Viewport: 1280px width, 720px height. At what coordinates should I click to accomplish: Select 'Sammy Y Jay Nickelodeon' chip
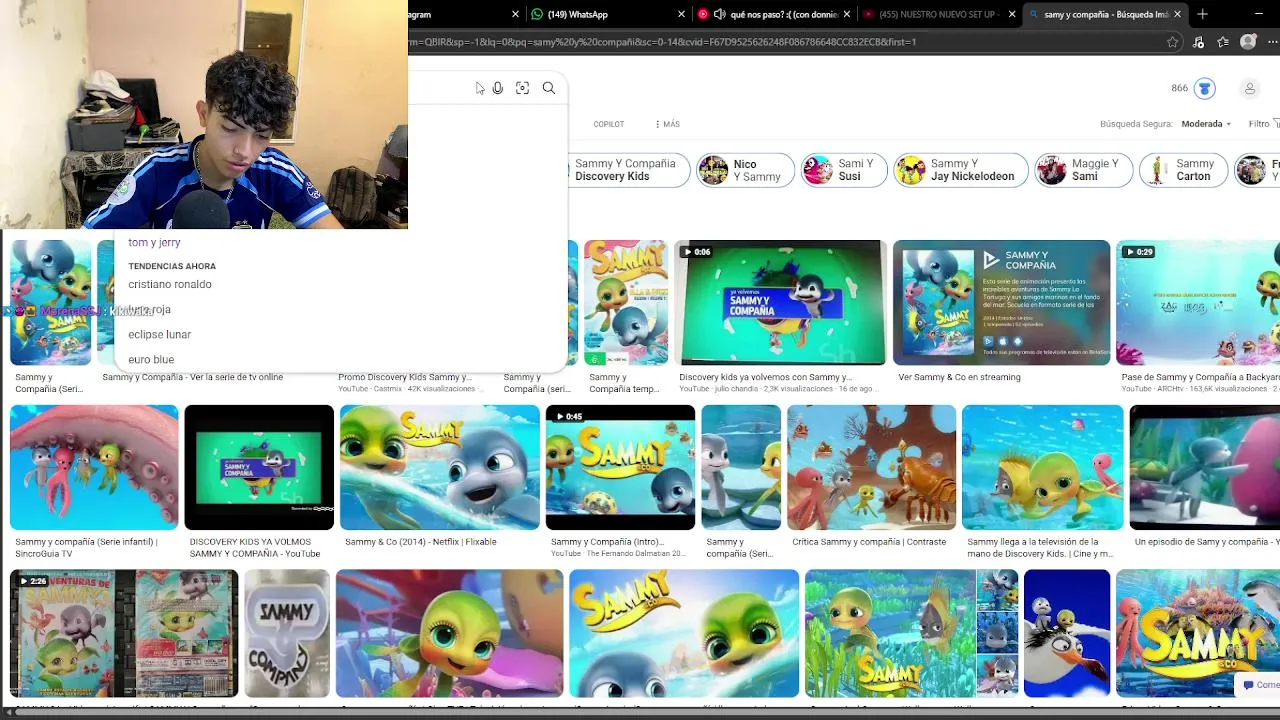[960, 170]
